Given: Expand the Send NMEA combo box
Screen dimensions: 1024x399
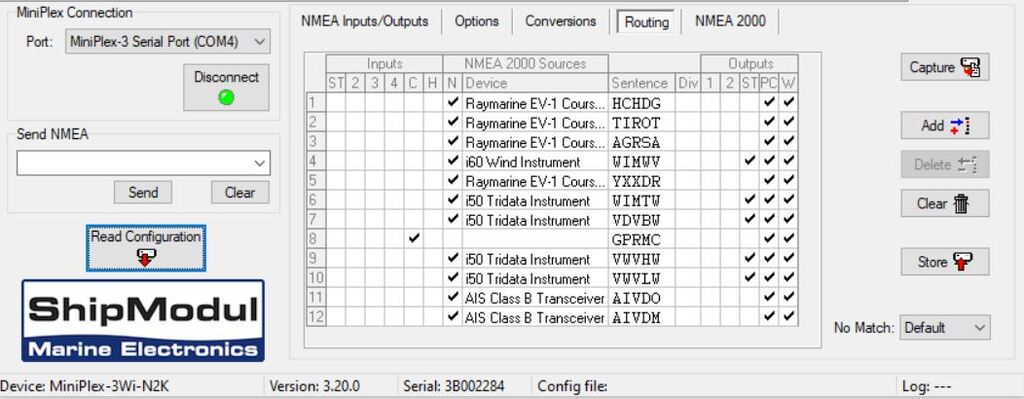Looking at the screenshot, I should pos(143,163).
